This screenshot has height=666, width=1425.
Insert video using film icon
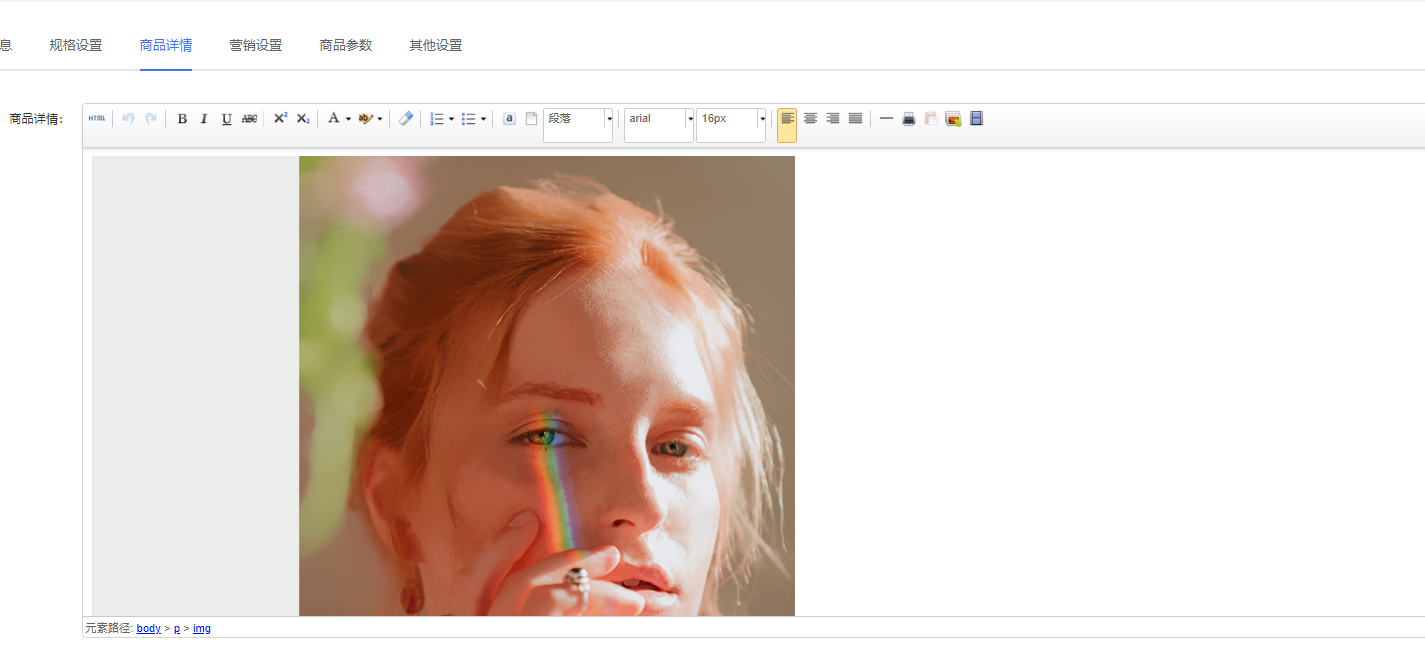(x=976, y=119)
